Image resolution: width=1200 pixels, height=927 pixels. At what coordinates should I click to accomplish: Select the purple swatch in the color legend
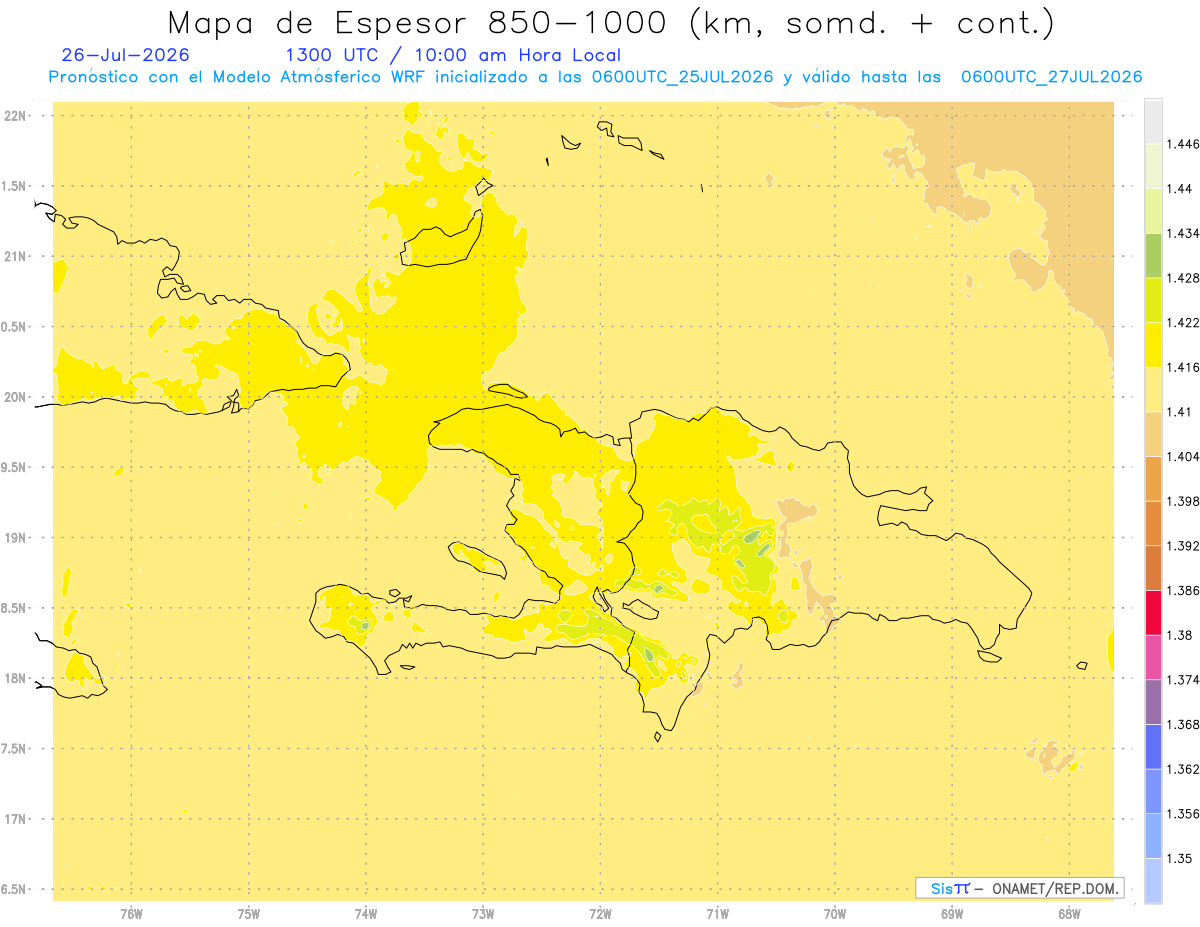(x=1153, y=700)
